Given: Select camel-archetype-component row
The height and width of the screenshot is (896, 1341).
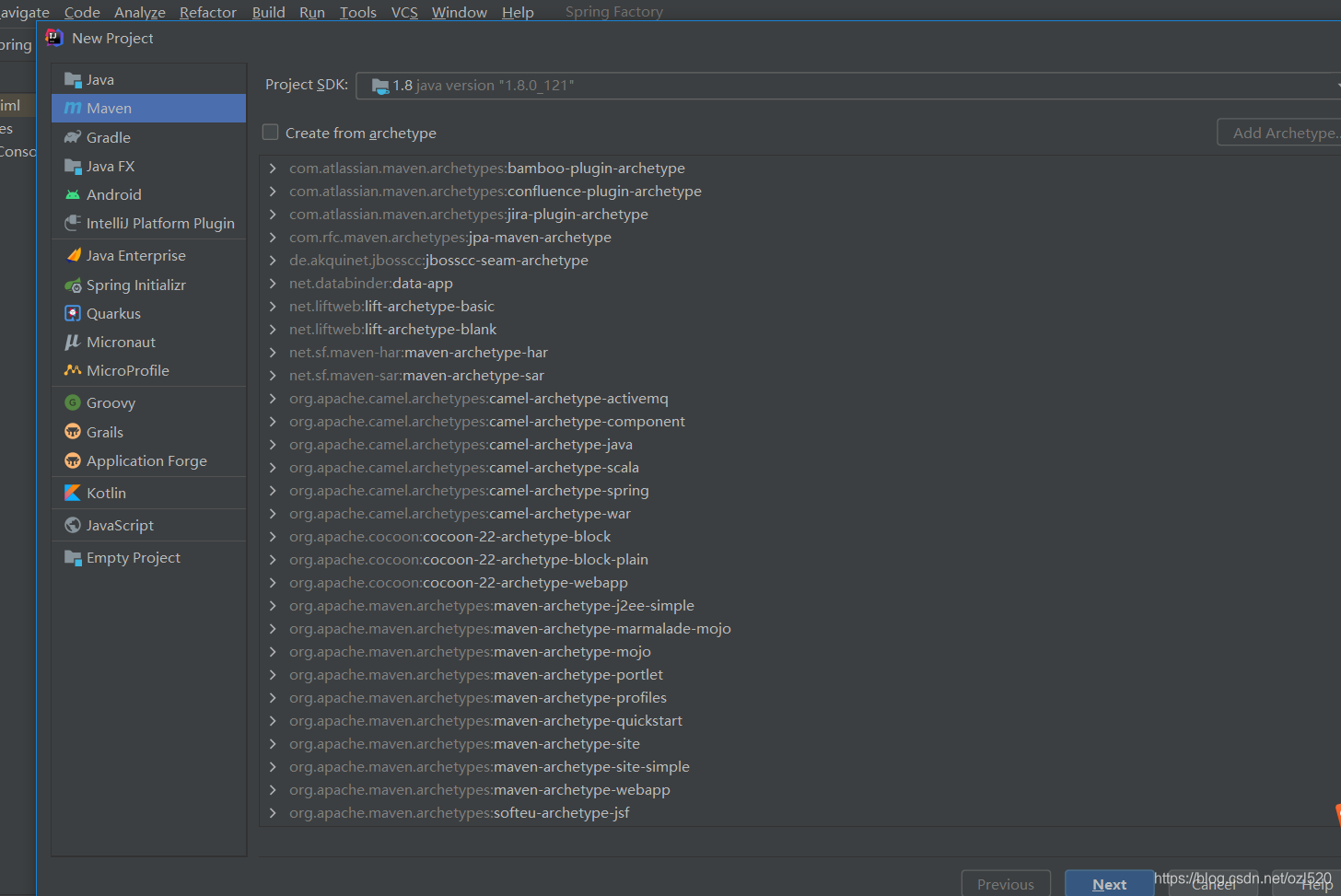Looking at the screenshot, I should pos(799,422).
